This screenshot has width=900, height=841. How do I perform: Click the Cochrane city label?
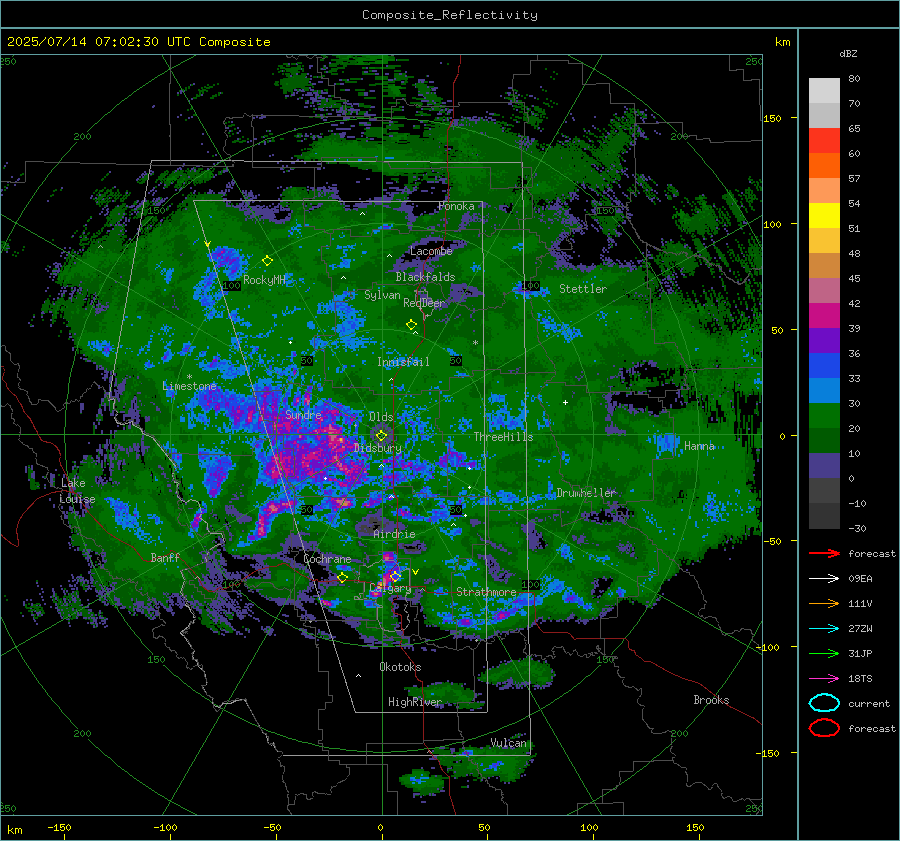point(327,559)
